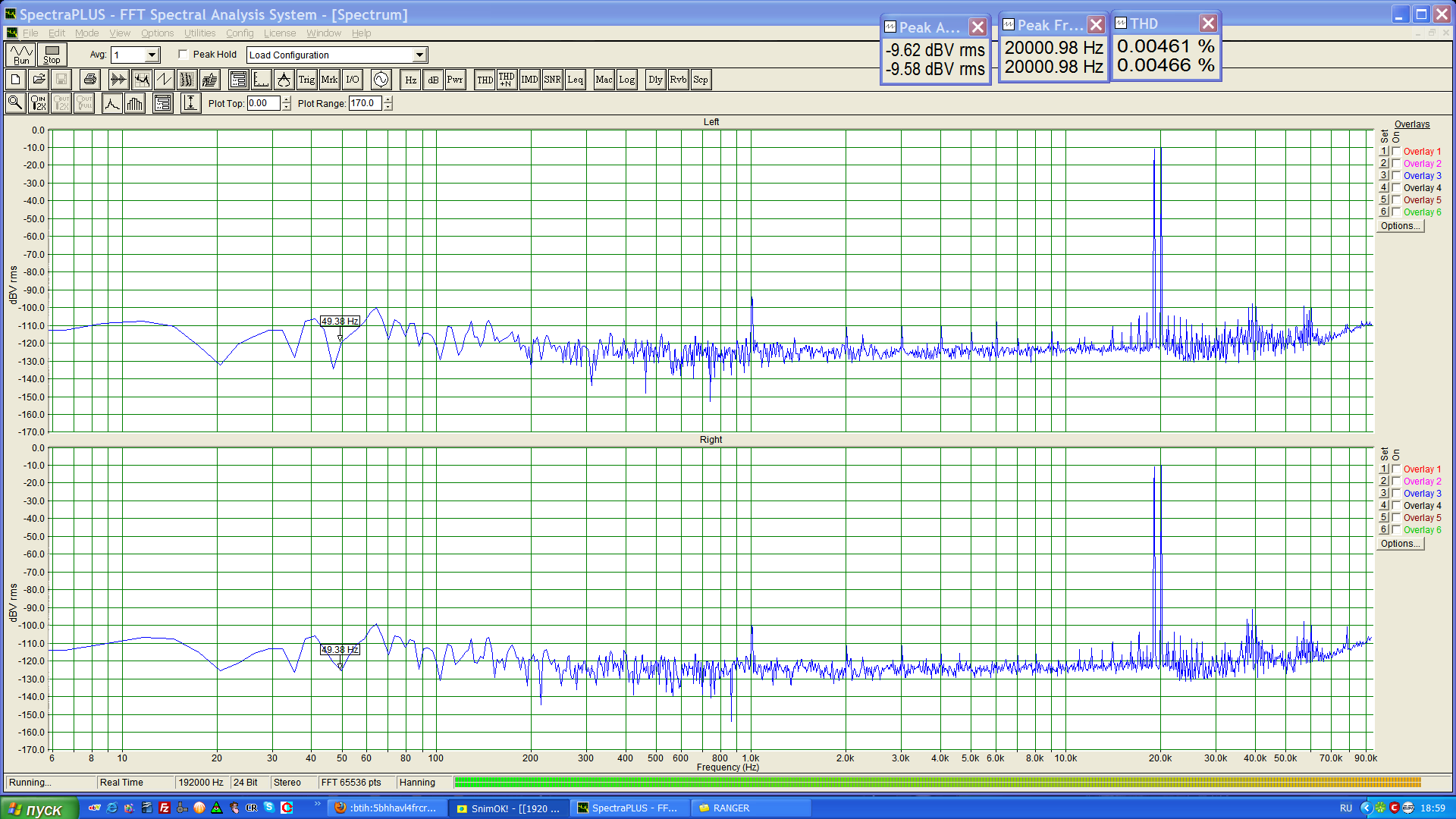Open the Utilities menu
1456x819 pixels.
click(x=199, y=33)
